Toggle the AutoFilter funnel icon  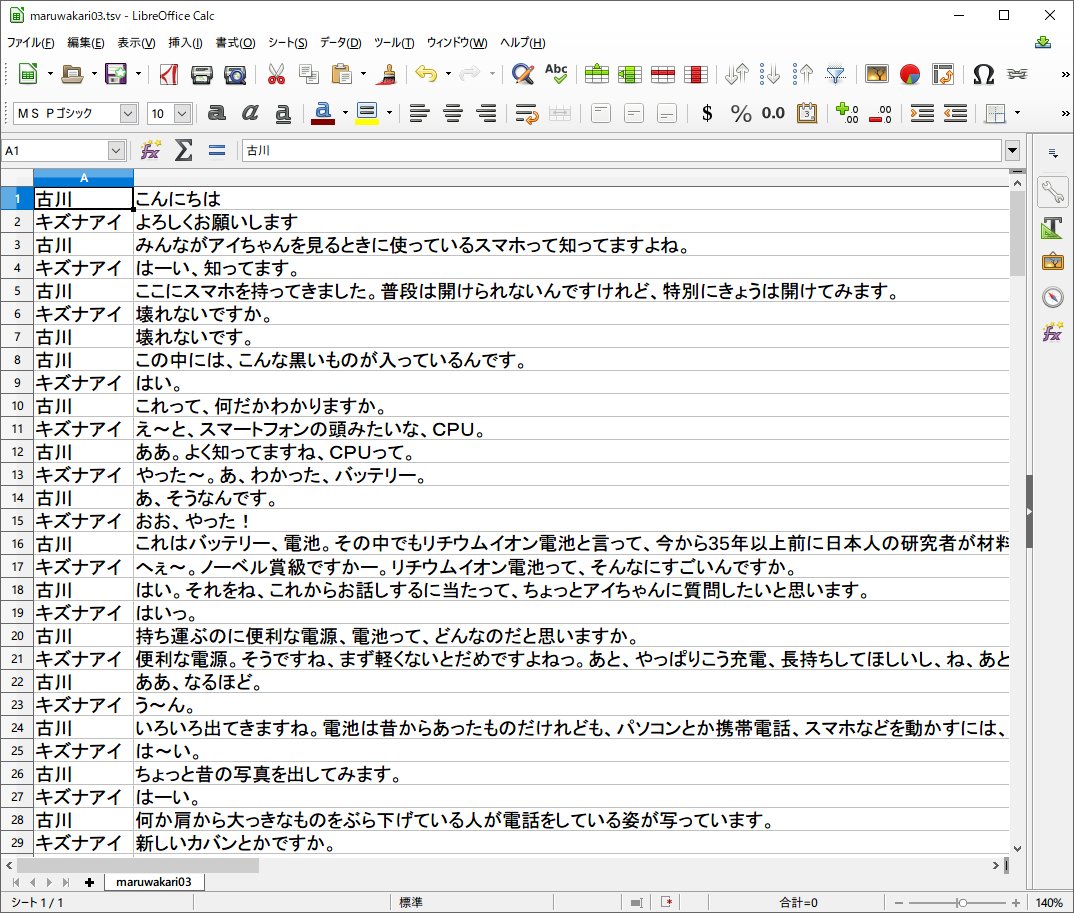point(836,74)
